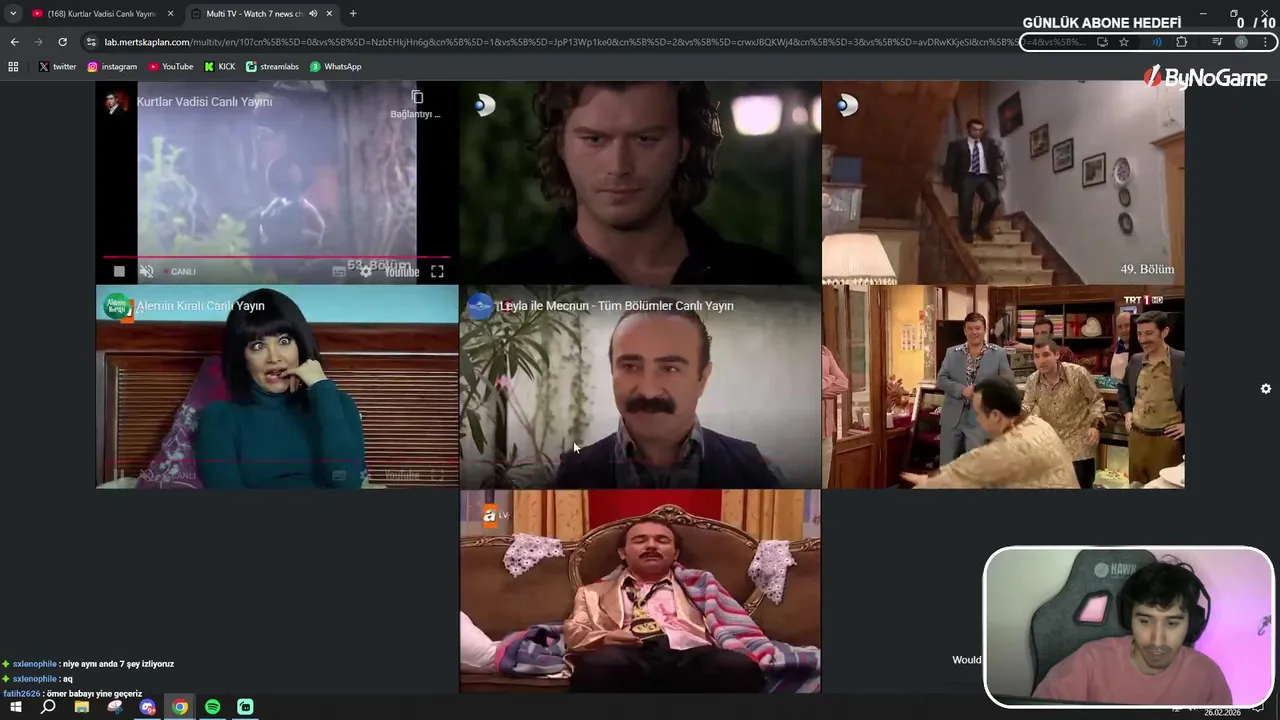Enter fullscreen on Kurtlar Vadisi player

[x=437, y=271]
